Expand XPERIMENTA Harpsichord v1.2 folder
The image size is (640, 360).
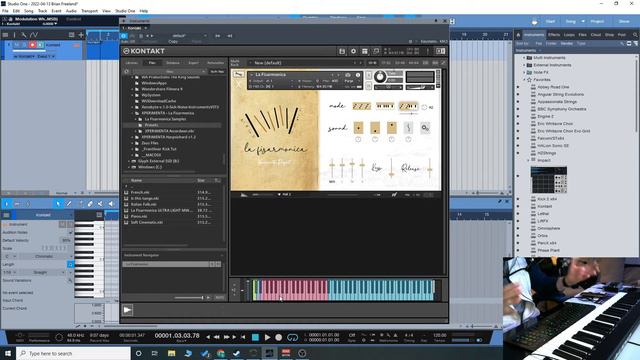pyautogui.click(x=133, y=137)
